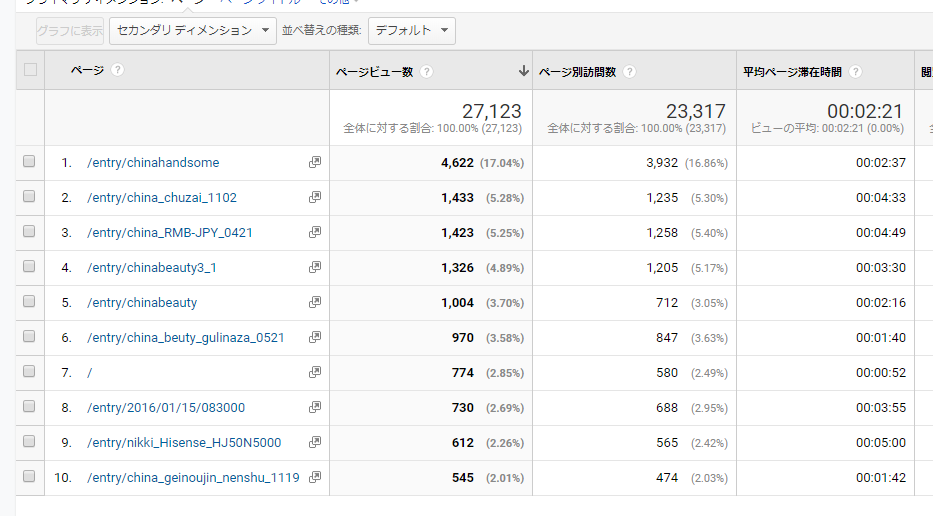Check the box for nikki_Hisense_HJ50N5000
The width and height of the screenshot is (933, 516).
pyautogui.click(x=29, y=442)
